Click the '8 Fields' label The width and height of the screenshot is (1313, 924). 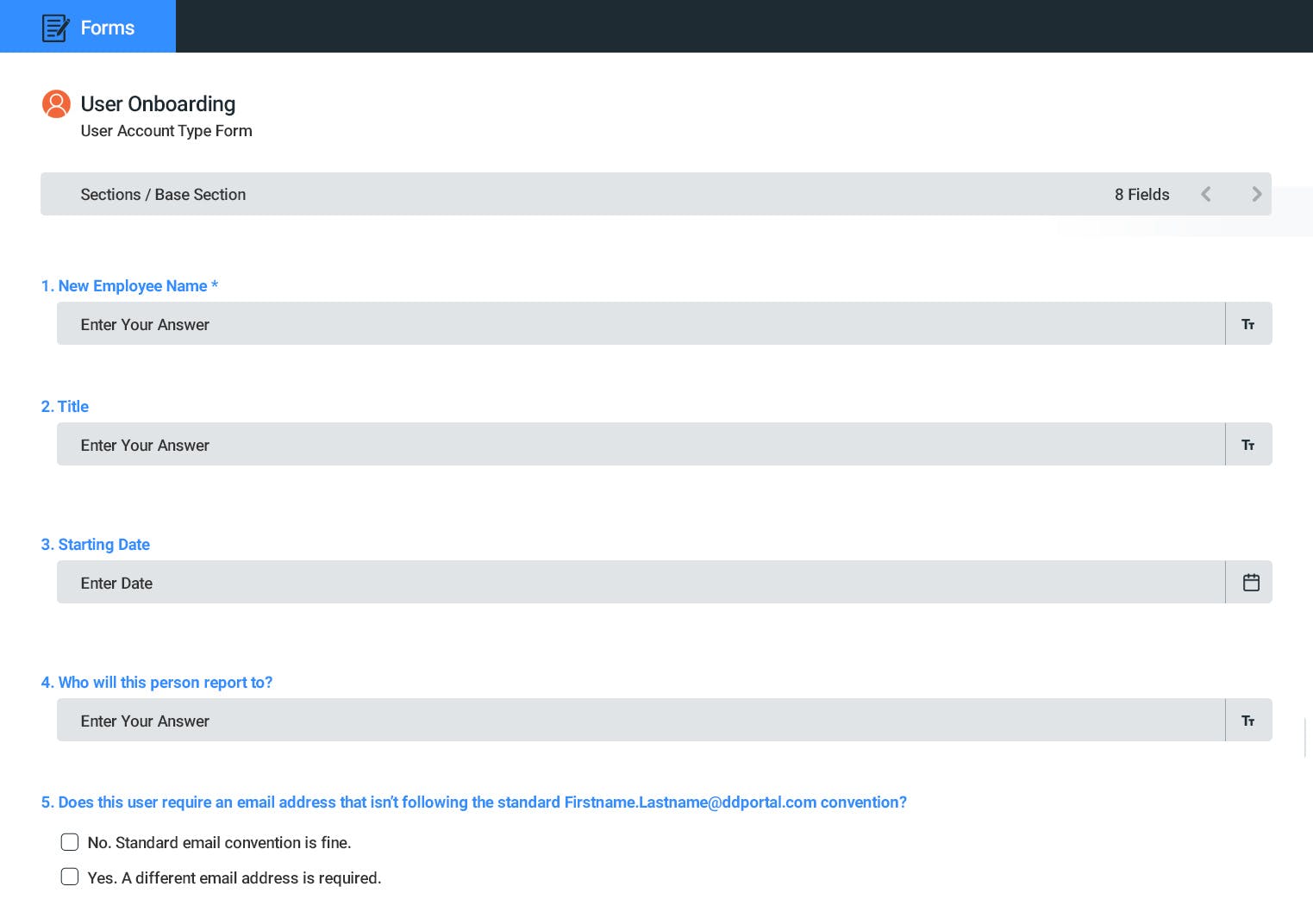coord(1141,195)
